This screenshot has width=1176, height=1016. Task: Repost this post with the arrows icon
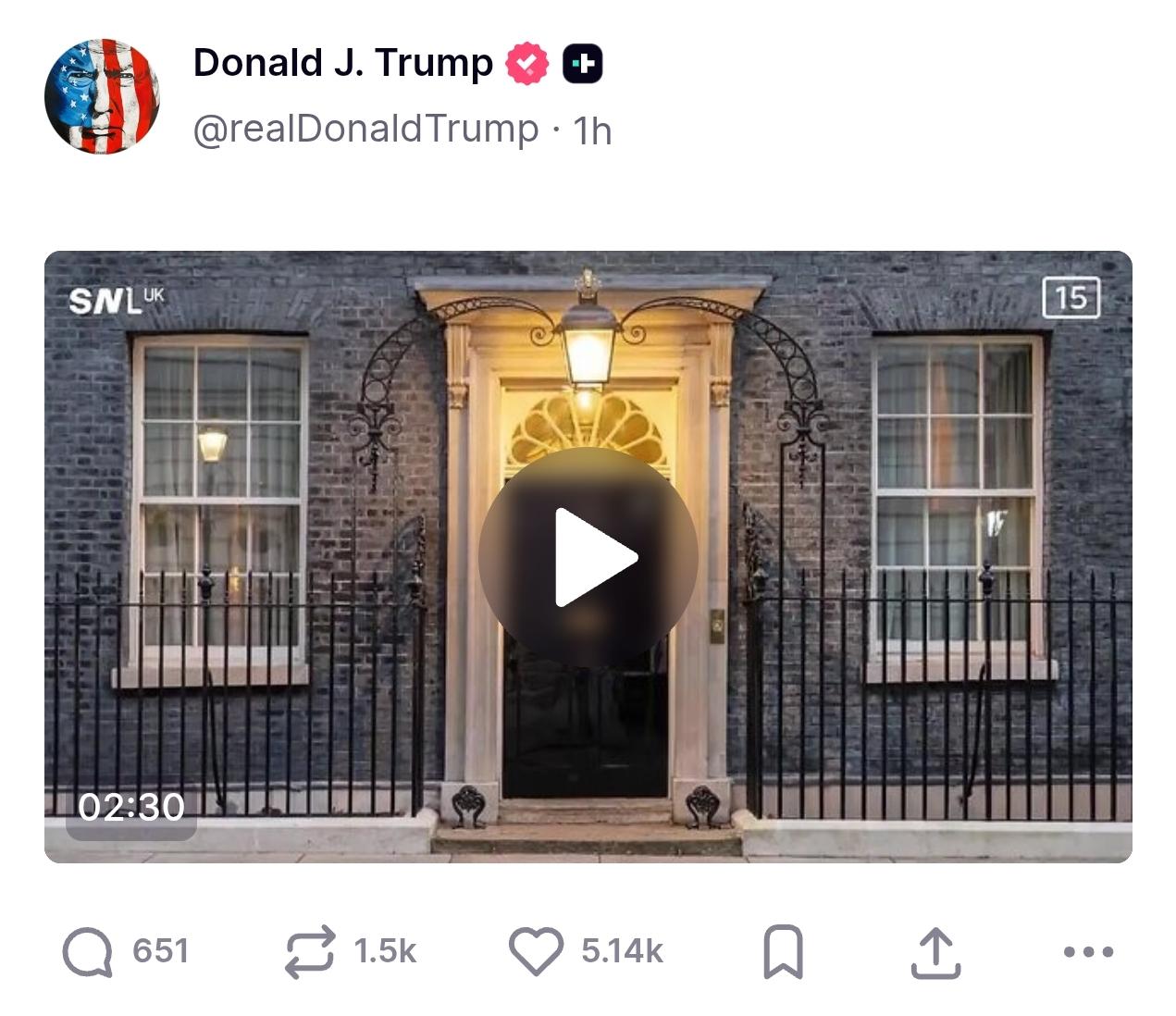coord(309,952)
